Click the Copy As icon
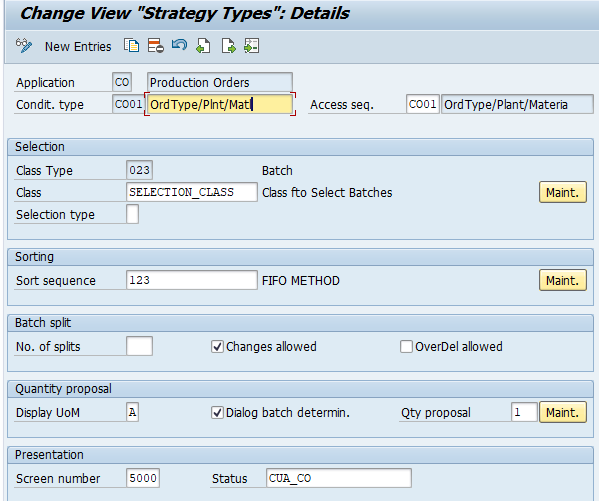Screen dimensions: 599x501 point(131,45)
